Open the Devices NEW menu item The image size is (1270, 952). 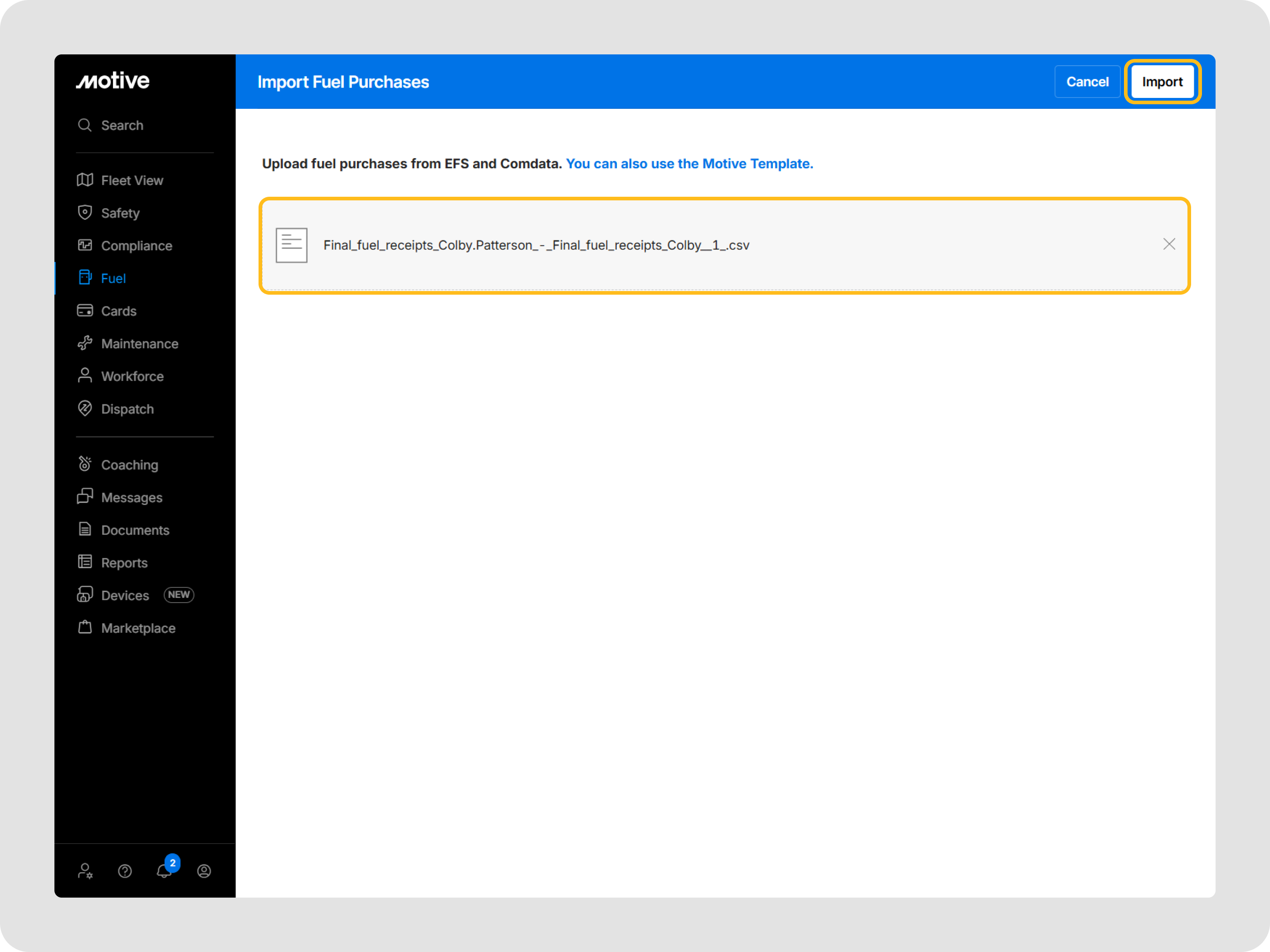(x=125, y=595)
